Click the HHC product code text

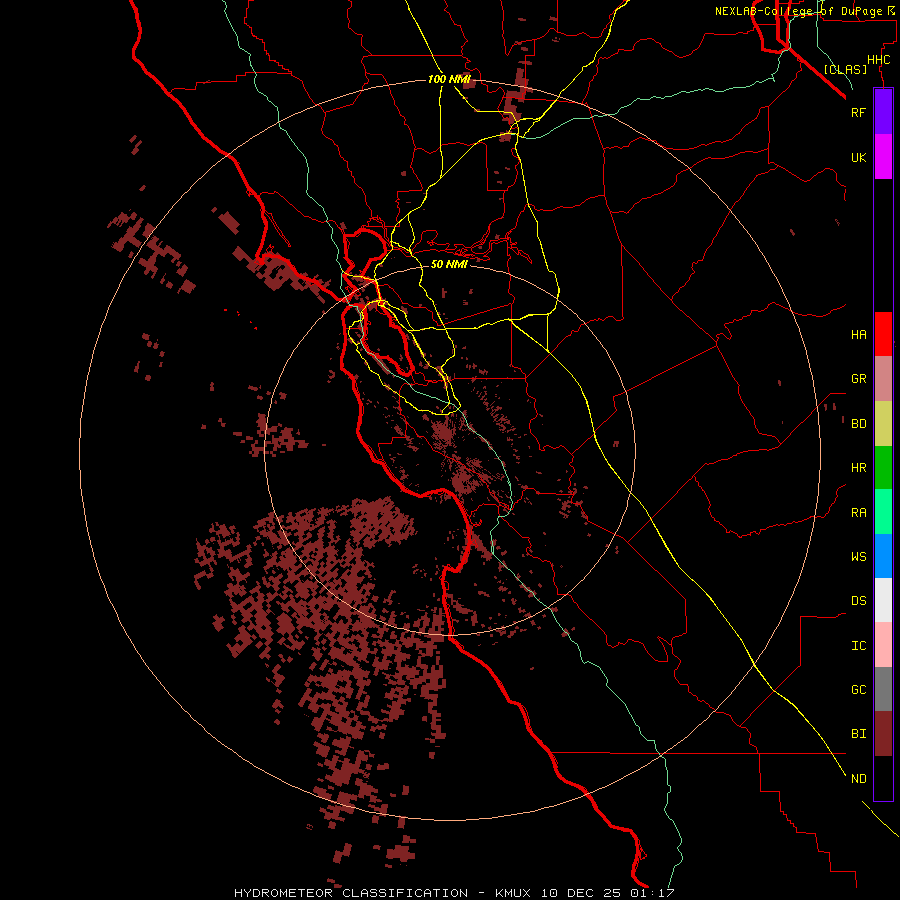tap(878, 60)
